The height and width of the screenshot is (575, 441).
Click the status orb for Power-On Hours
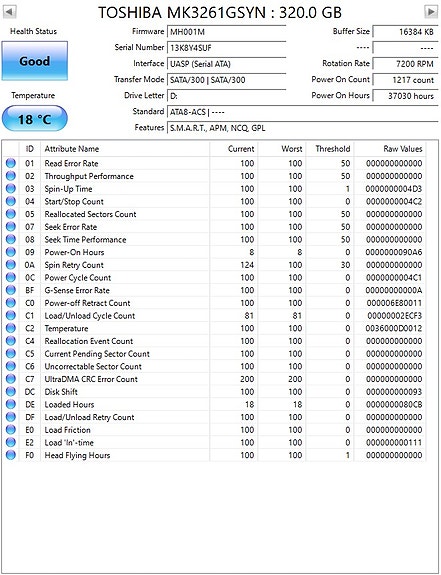pyautogui.click(x=11, y=252)
